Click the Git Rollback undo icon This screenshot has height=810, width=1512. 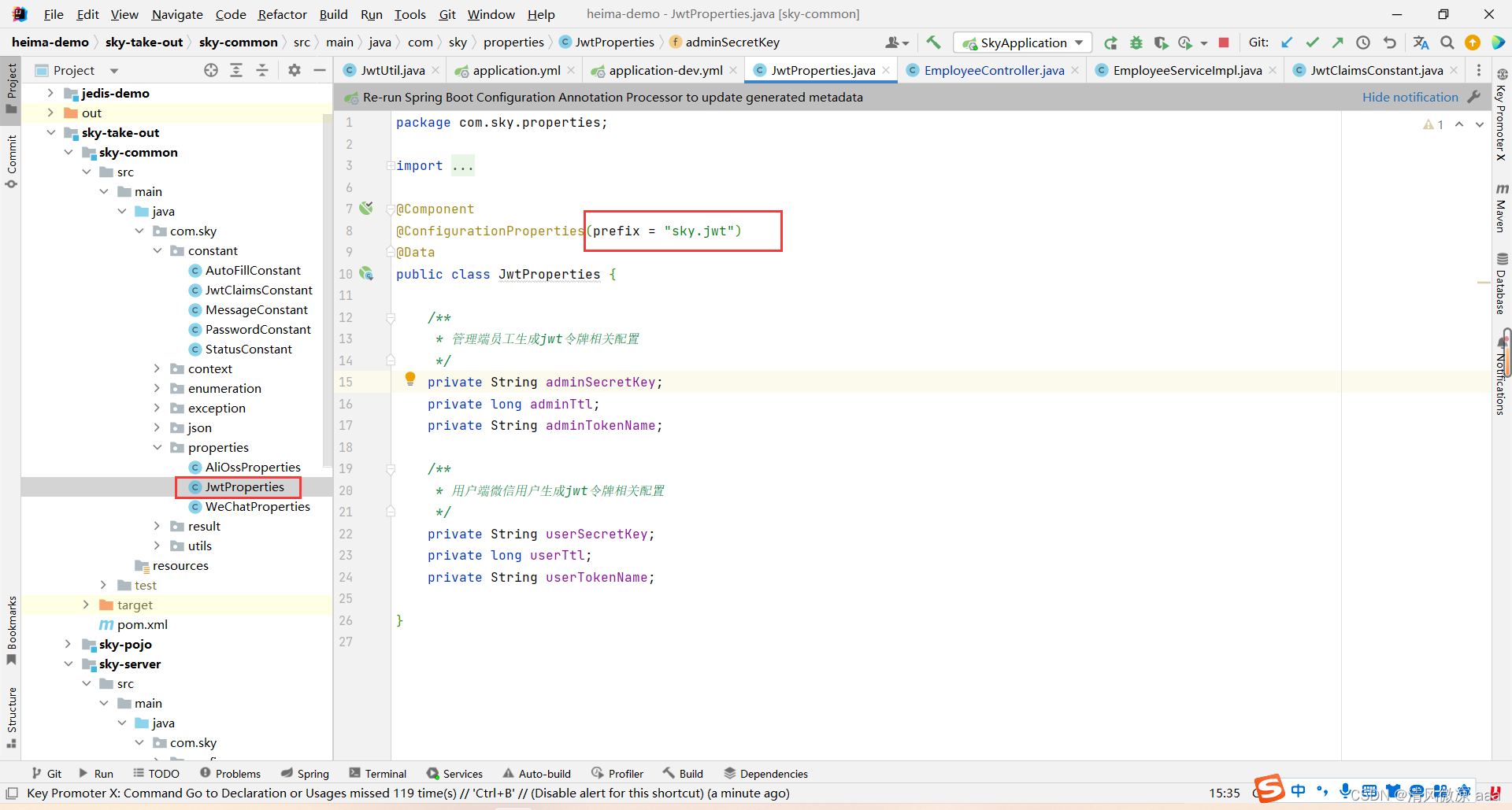click(1389, 43)
